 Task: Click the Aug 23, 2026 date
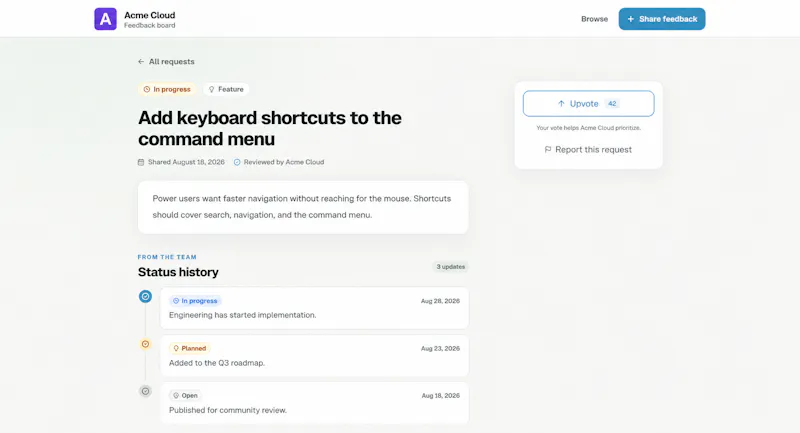click(x=440, y=348)
